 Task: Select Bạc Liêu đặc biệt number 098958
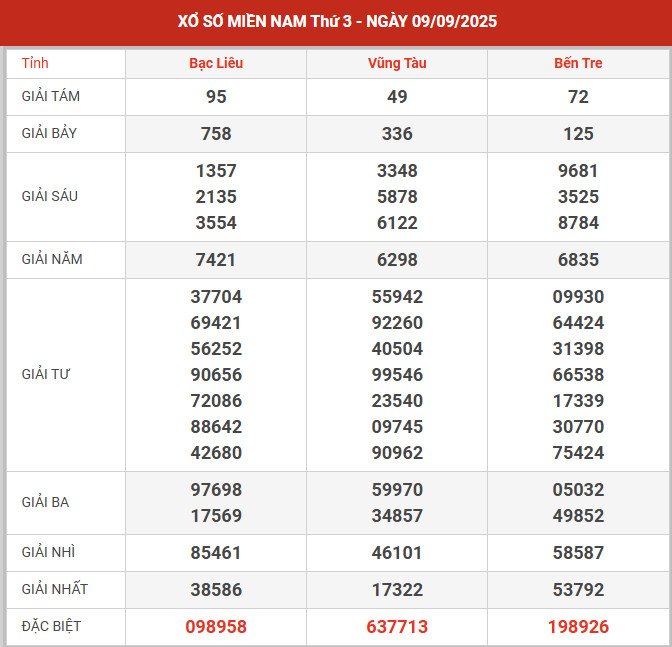pos(216,627)
